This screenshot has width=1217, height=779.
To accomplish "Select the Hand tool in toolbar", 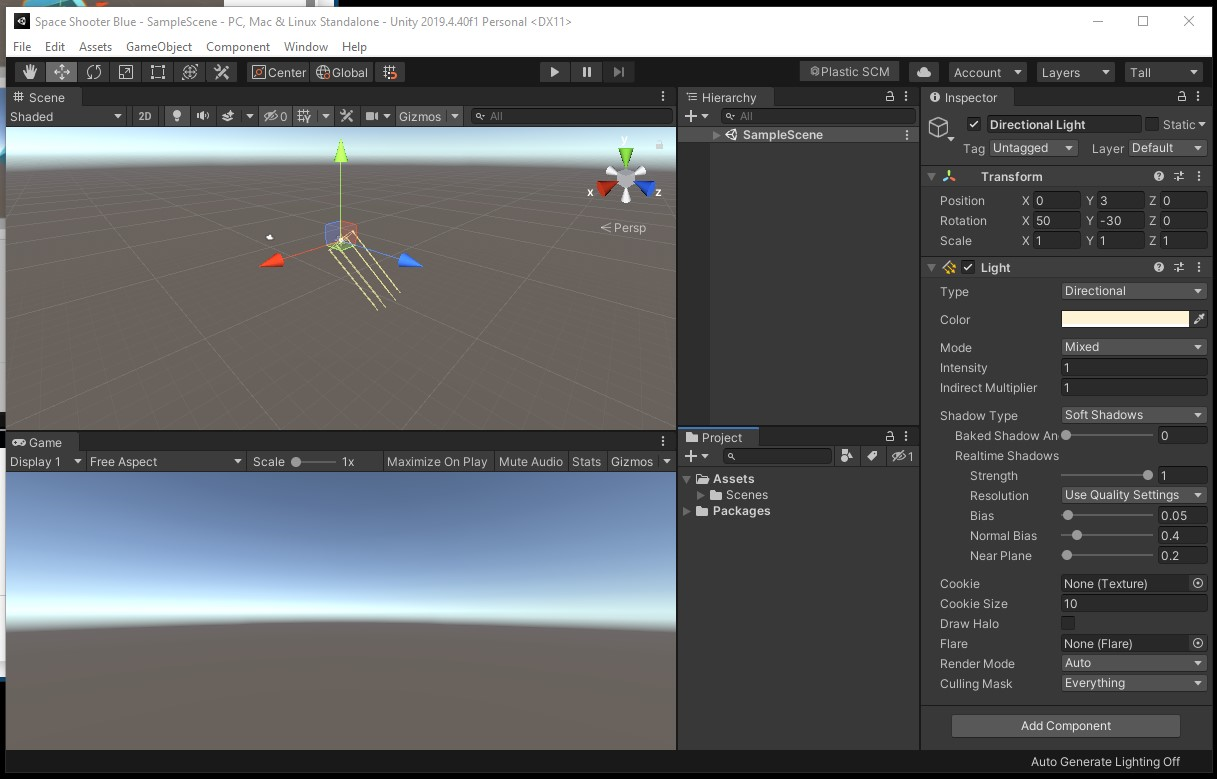I will click(x=30, y=72).
